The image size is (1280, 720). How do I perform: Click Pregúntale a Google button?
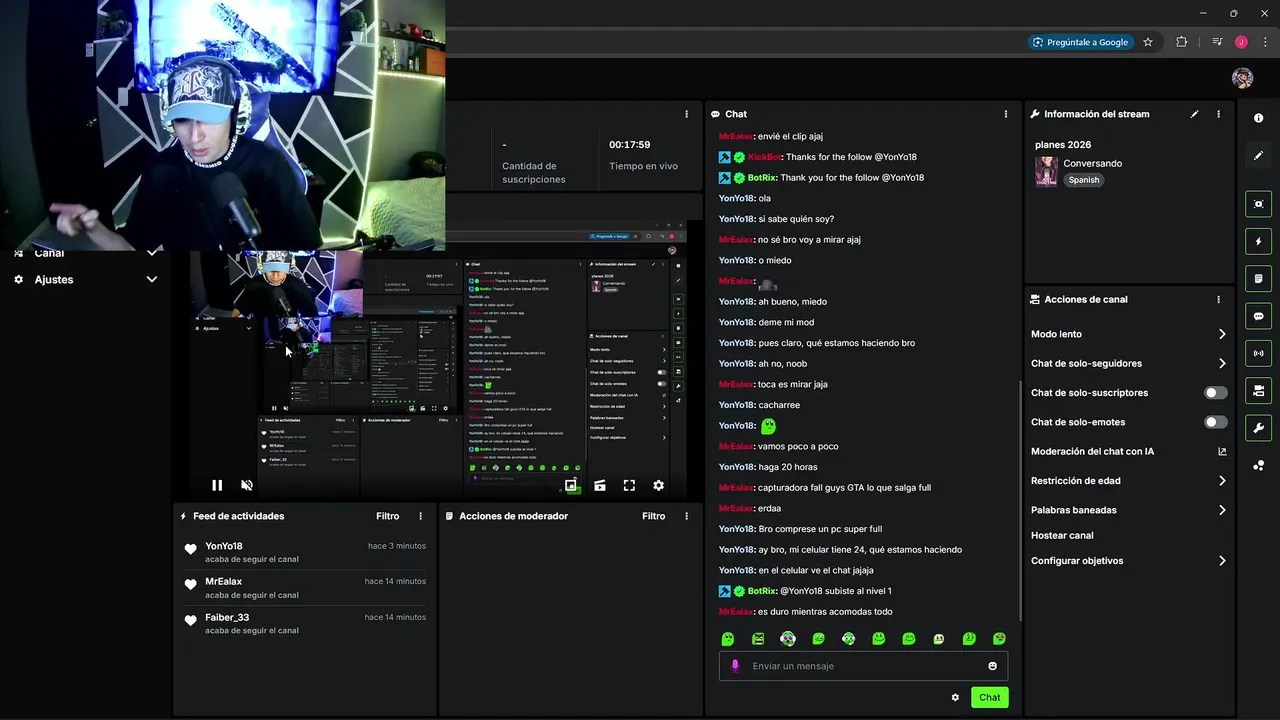click(x=1081, y=42)
